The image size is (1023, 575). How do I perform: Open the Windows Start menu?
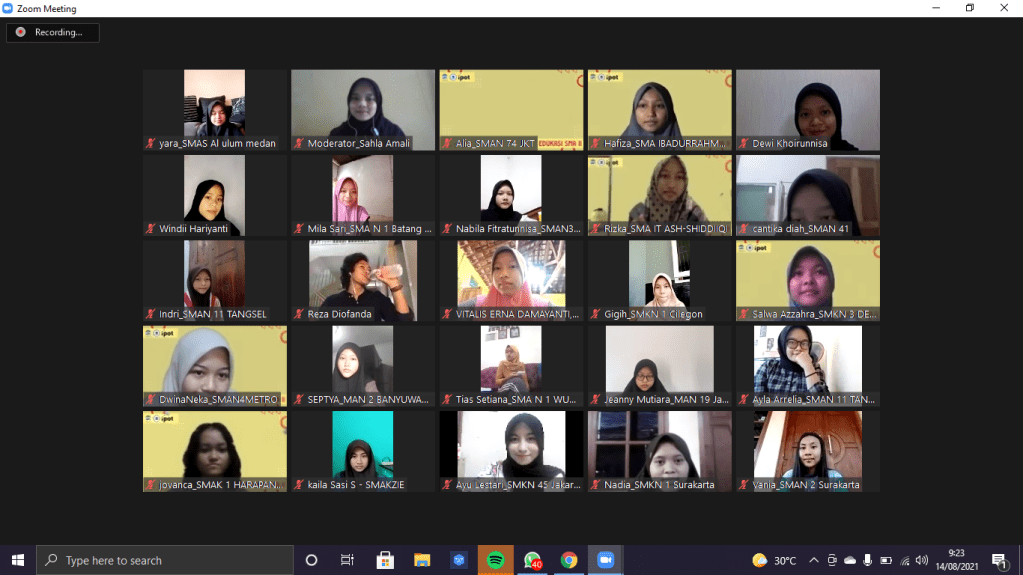[x=17, y=560]
